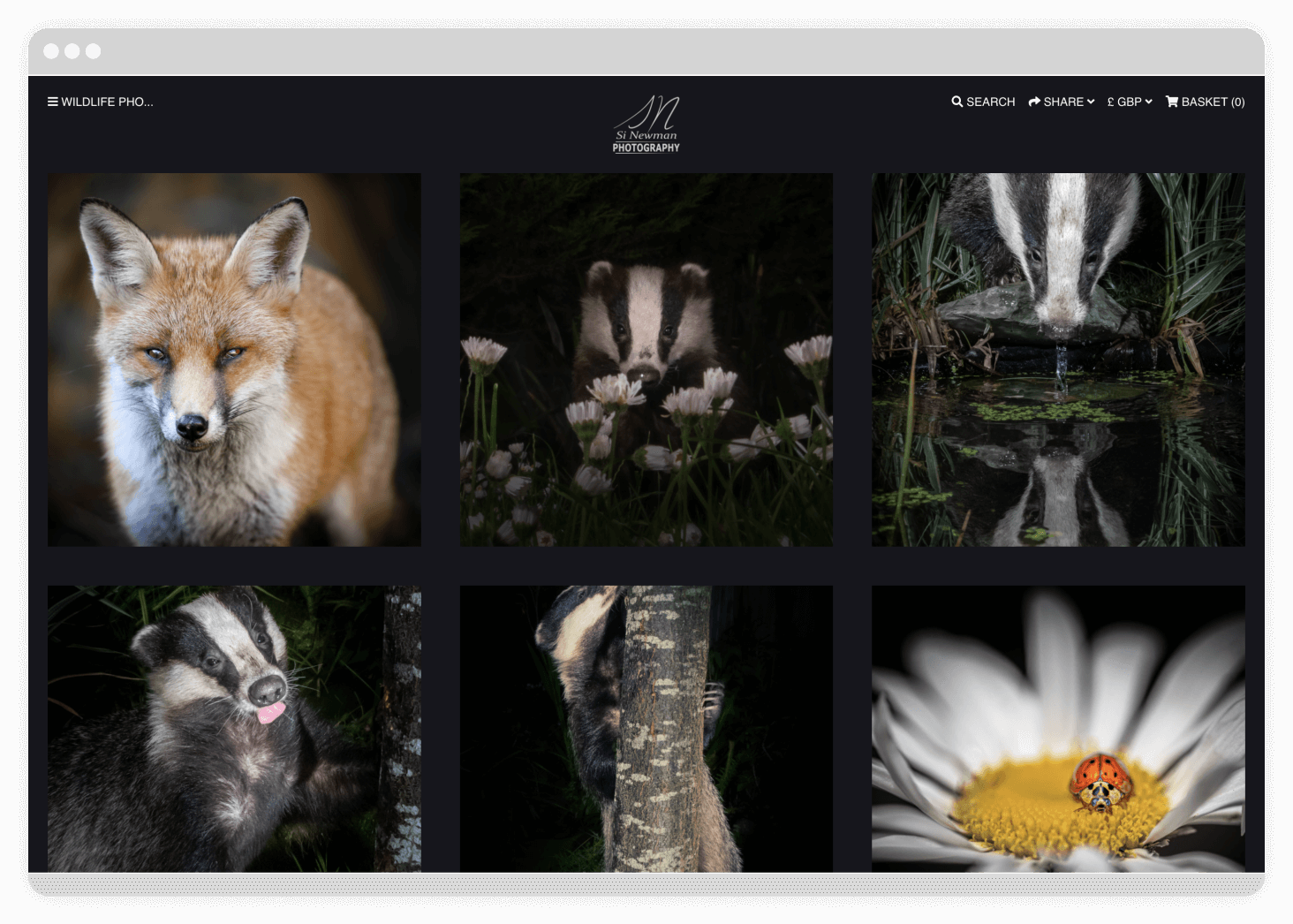Expand the Share dropdown chevron
This screenshot has width=1293, height=924.
coord(1091,102)
